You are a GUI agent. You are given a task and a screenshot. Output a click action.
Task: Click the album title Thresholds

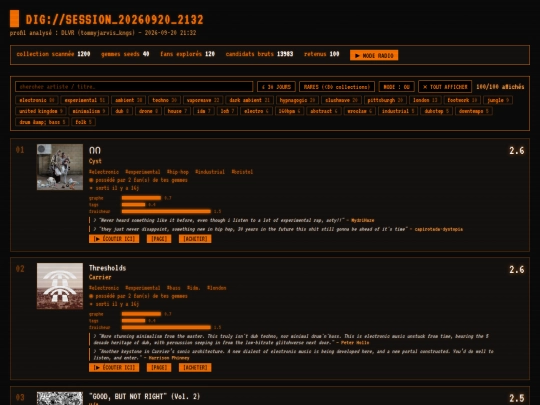[x=107, y=268]
